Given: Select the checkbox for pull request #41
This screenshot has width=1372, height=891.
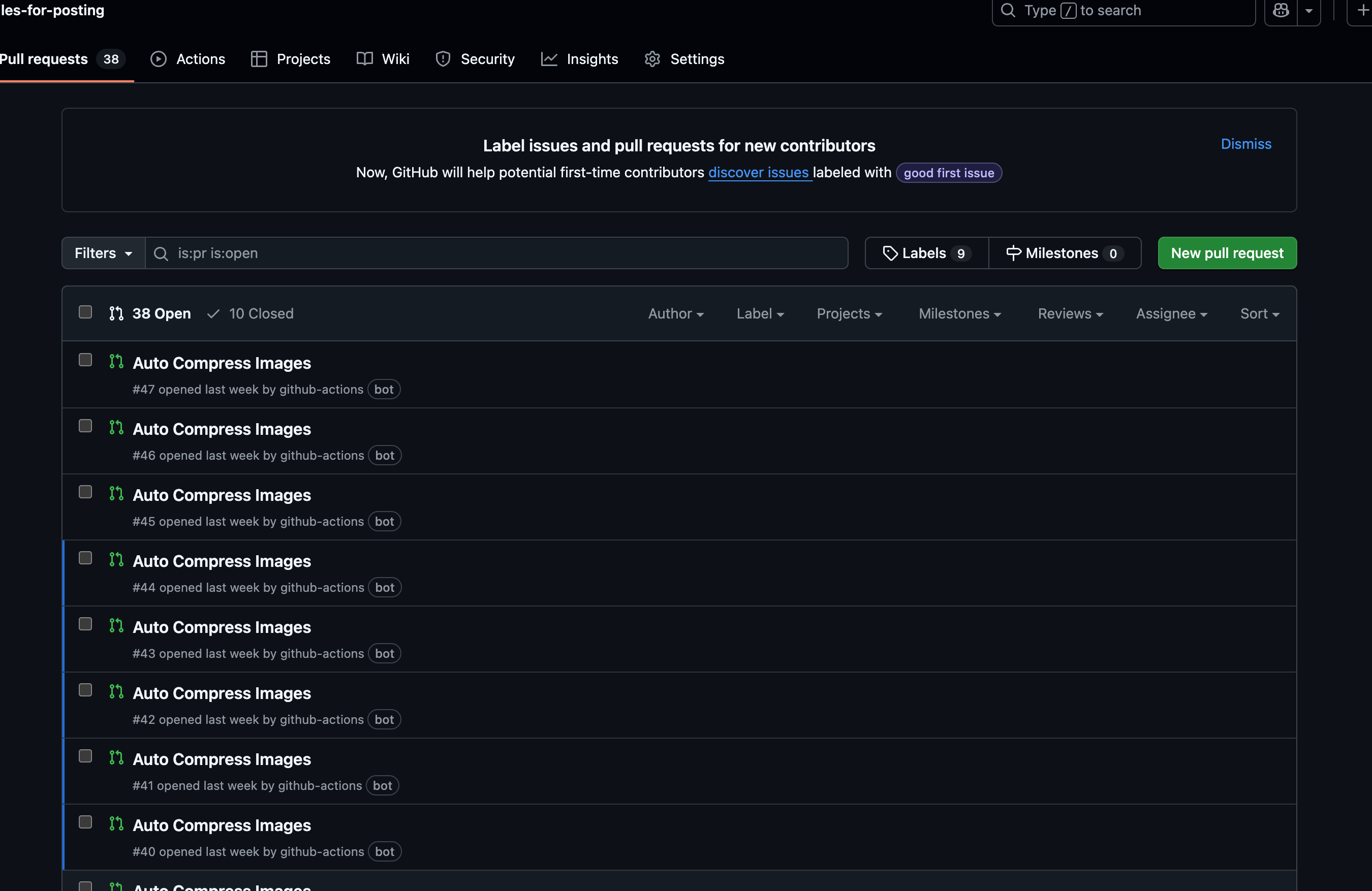Looking at the screenshot, I should coord(85,756).
